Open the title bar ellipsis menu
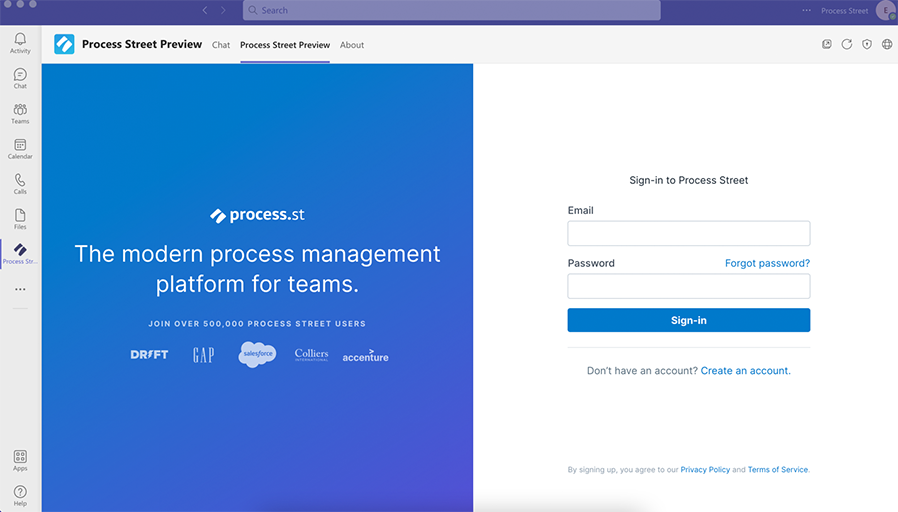Screen dimensions: 898x512 (x=806, y=10)
